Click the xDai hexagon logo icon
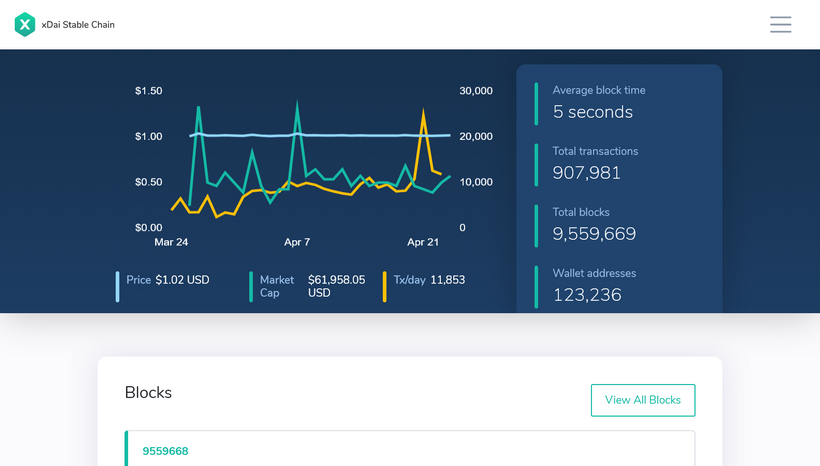Screen dimensions: 820x466 point(25,25)
